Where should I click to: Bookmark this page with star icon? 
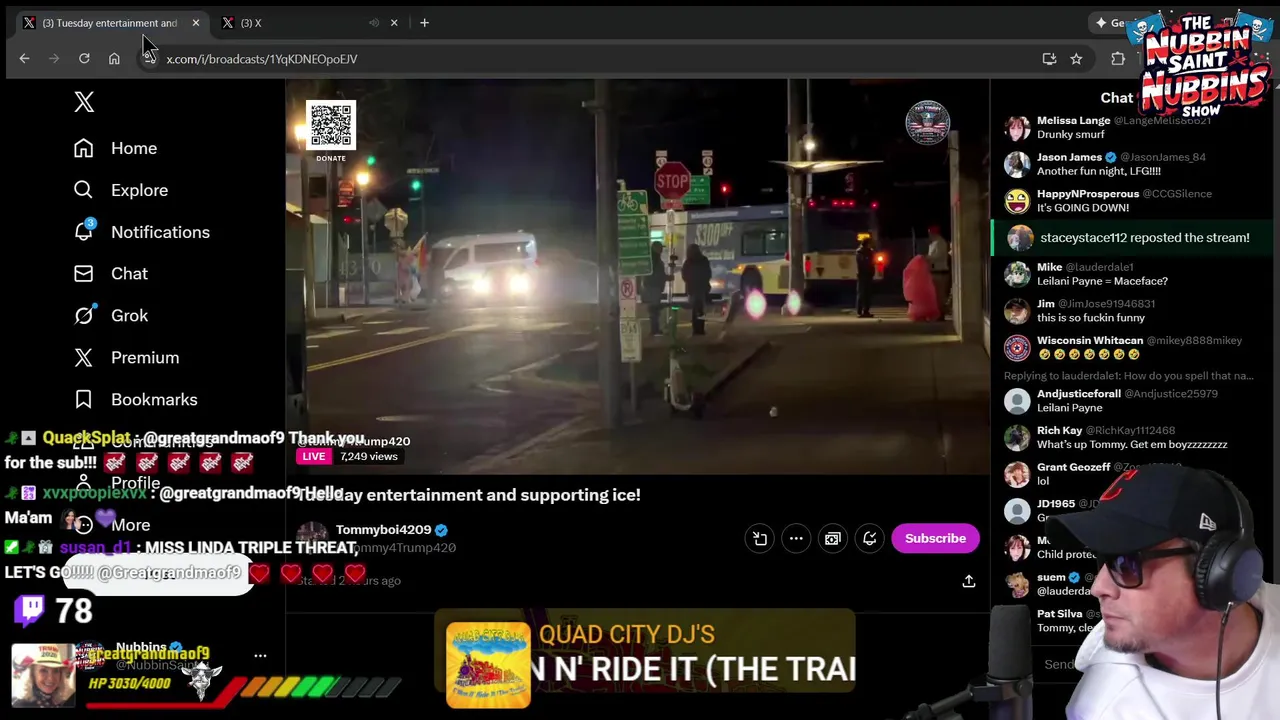[1076, 59]
